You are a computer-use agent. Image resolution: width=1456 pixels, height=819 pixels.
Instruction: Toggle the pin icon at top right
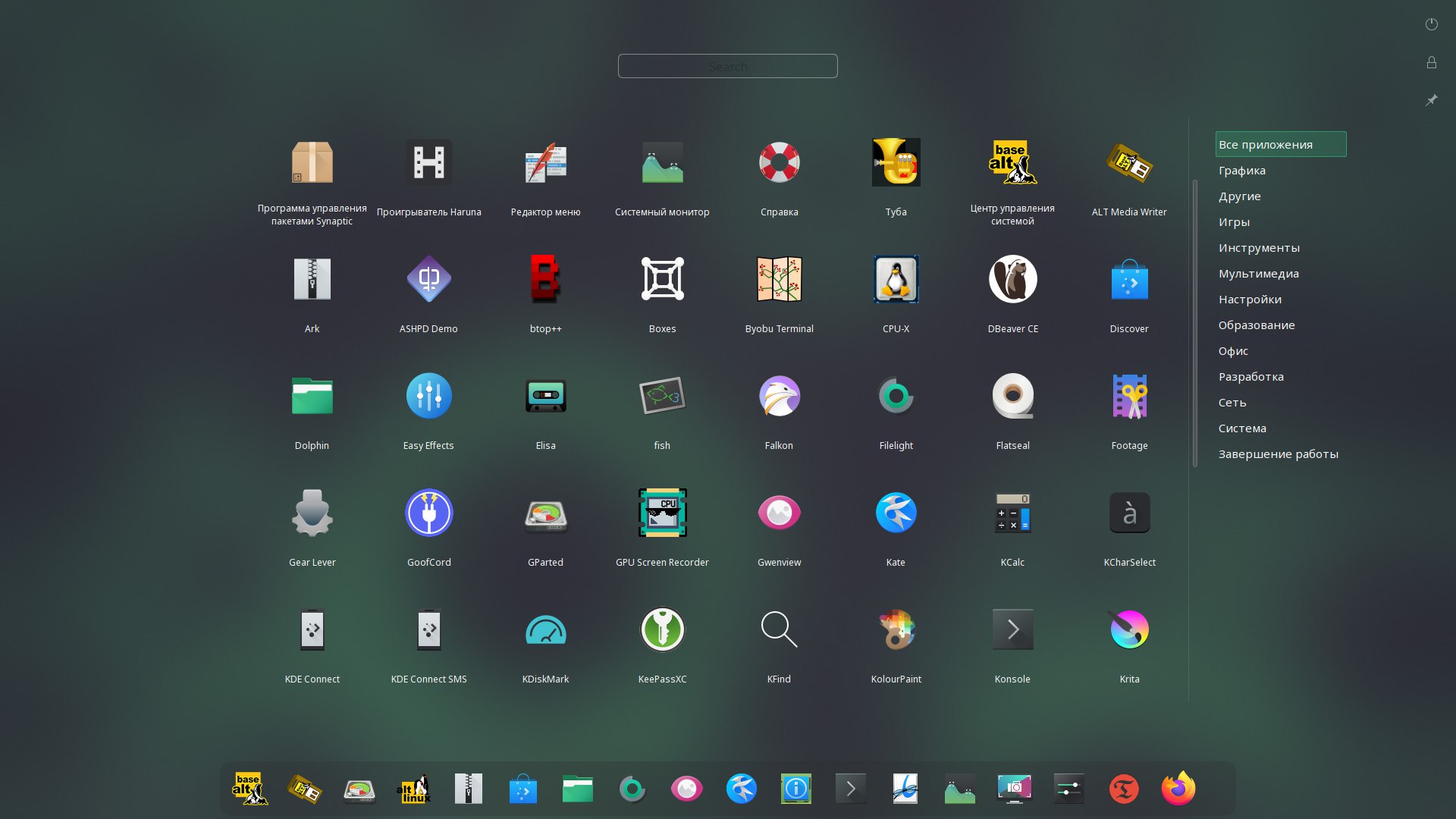(x=1431, y=100)
